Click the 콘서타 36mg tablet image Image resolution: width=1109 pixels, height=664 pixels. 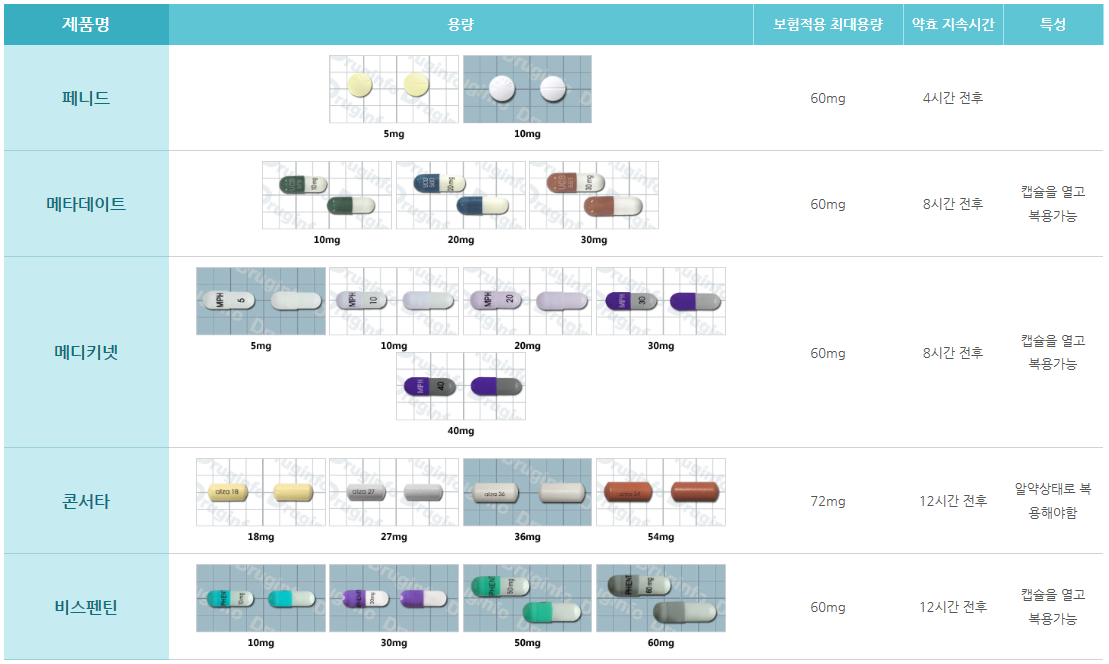click(x=527, y=492)
